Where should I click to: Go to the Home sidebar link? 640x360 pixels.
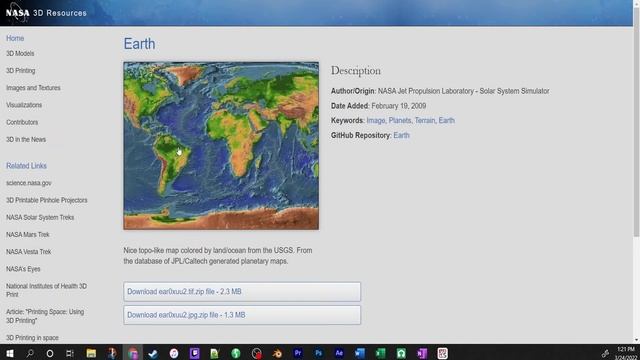[15, 38]
